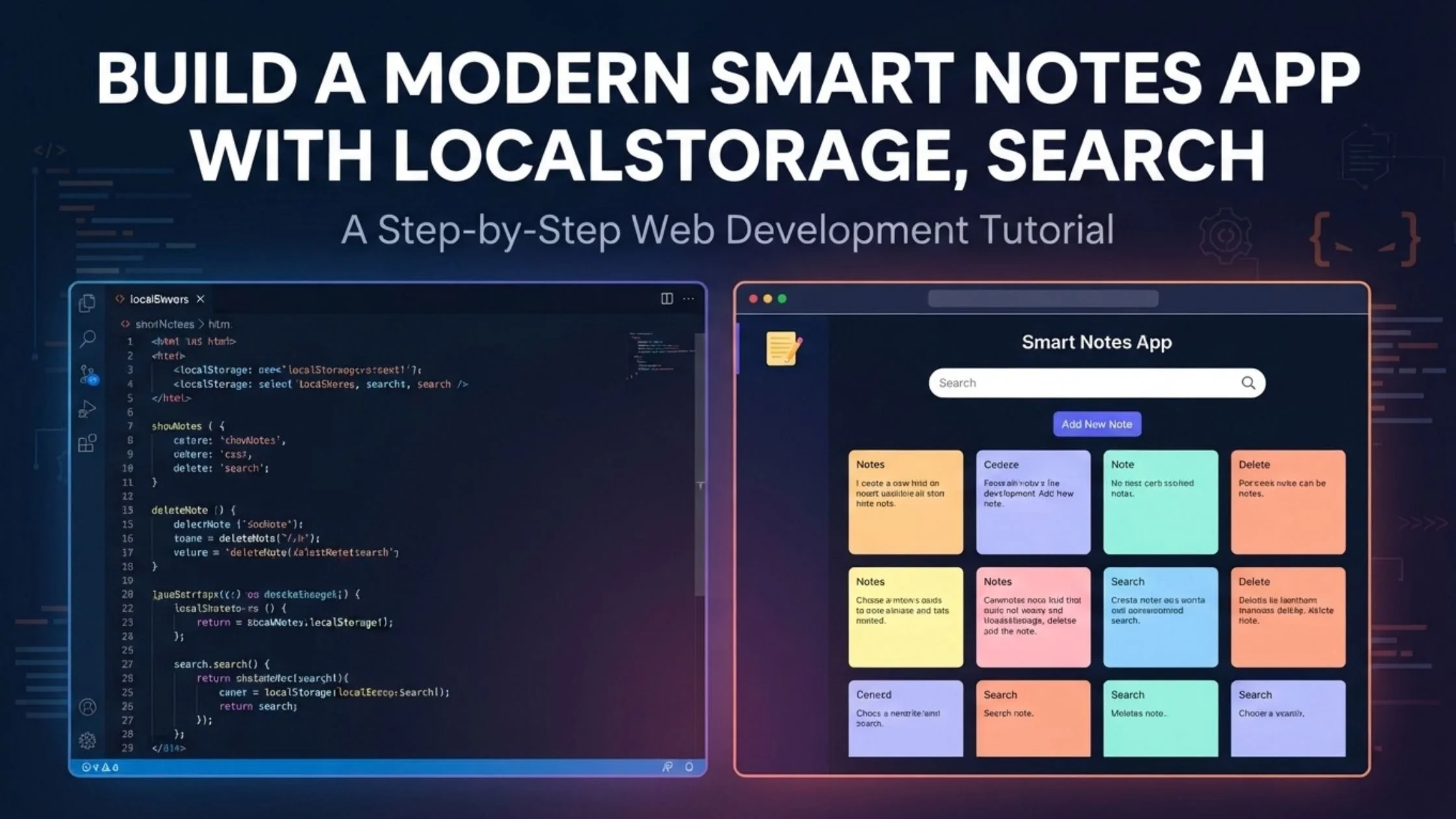The image size is (1456, 819).
Task: Click the shorlNctees breadcrumb item
Action: click(x=164, y=324)
